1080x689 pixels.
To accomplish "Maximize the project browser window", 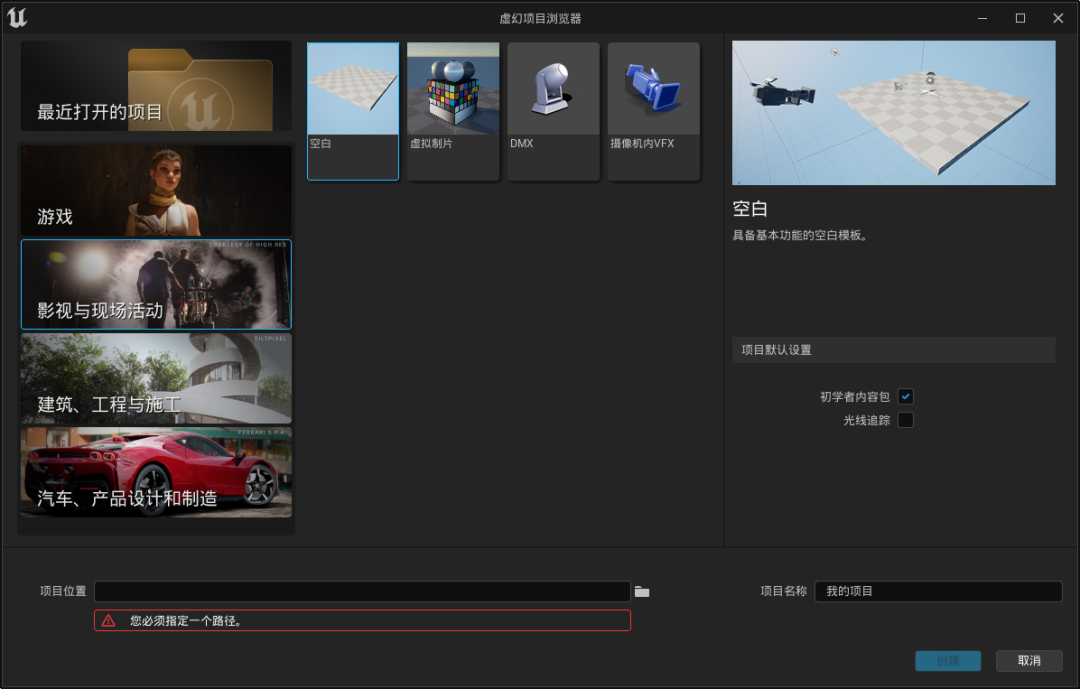I will 1020,19.
